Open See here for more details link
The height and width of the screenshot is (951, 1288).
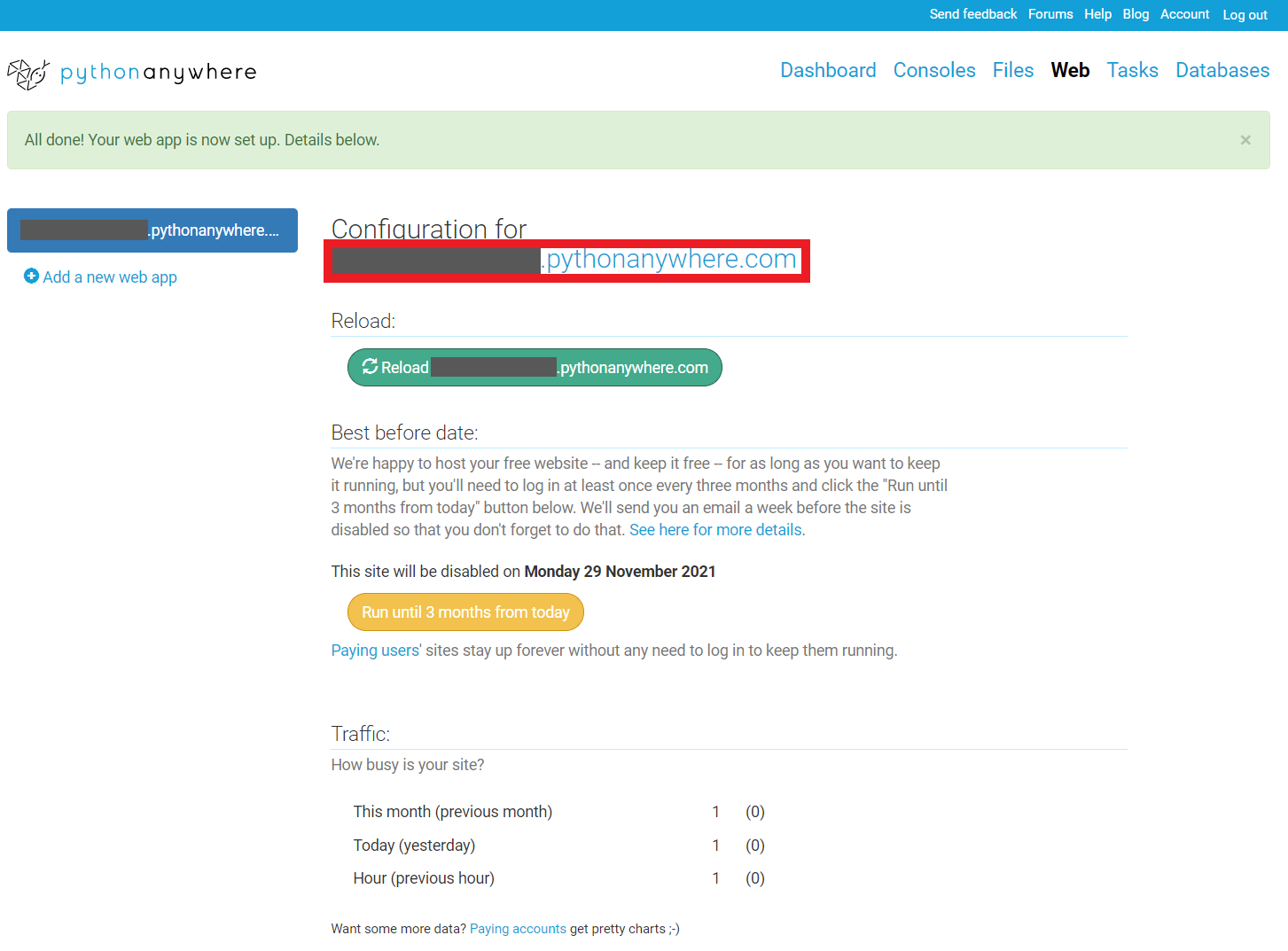click(x=715, y=529)
